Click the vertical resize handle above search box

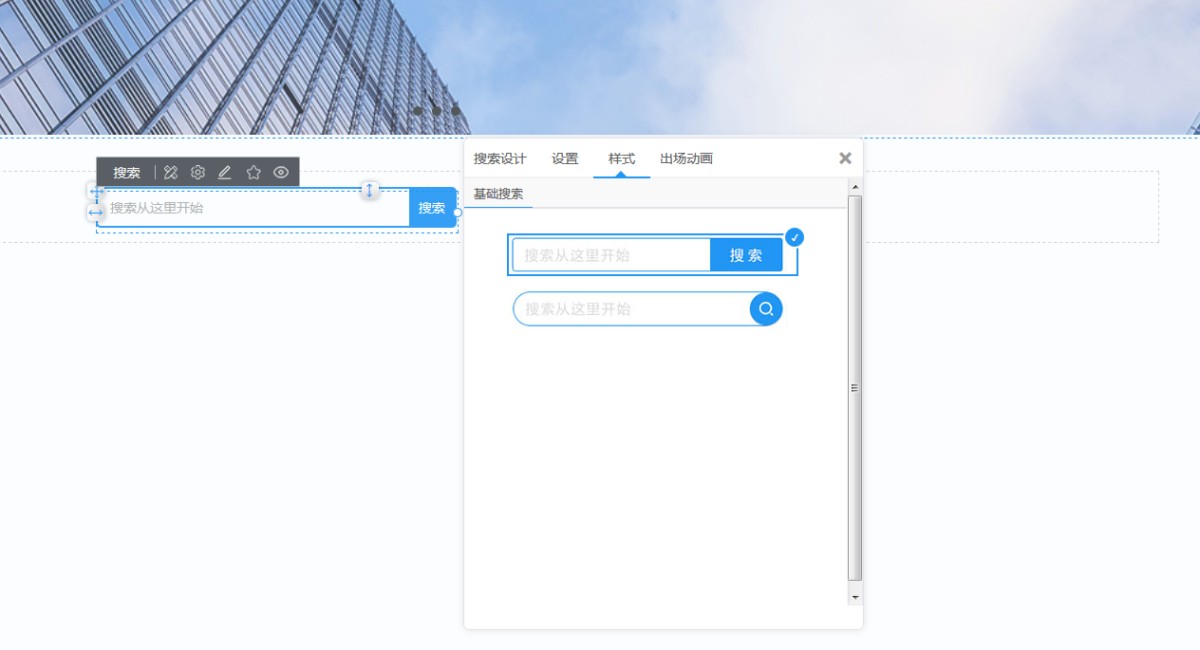369,190
